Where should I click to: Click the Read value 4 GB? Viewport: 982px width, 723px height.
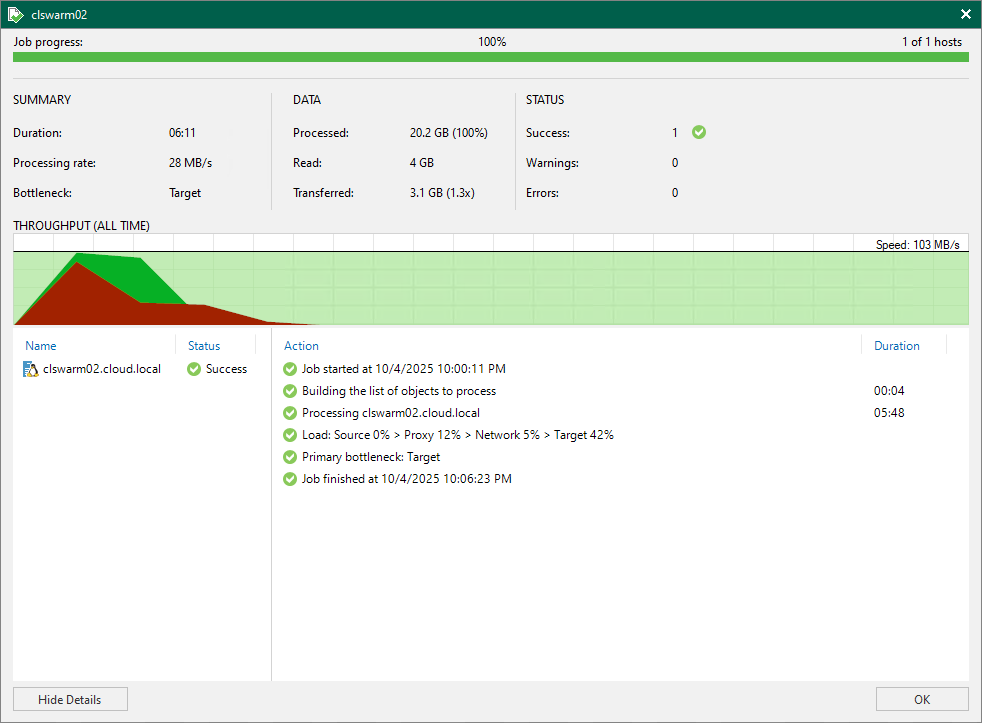click(421, 163)
